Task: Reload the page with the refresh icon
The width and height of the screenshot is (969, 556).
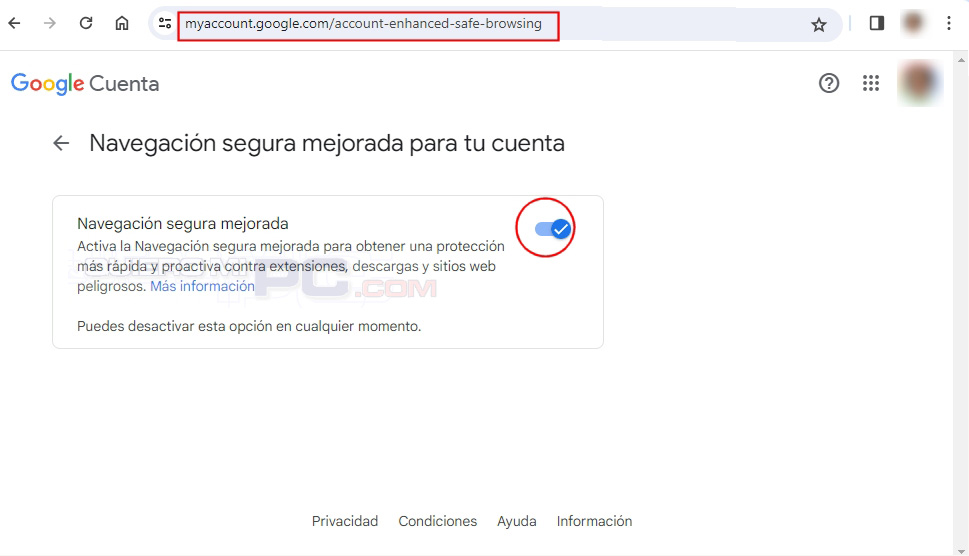Action: point(86,23)
